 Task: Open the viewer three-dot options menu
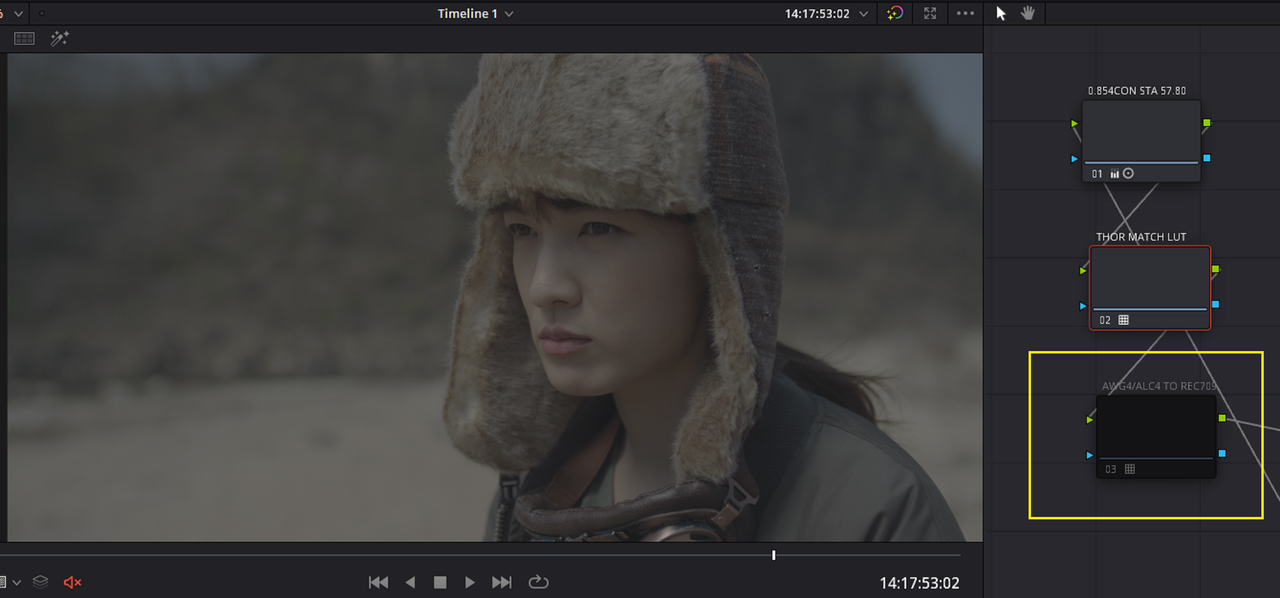965,13
